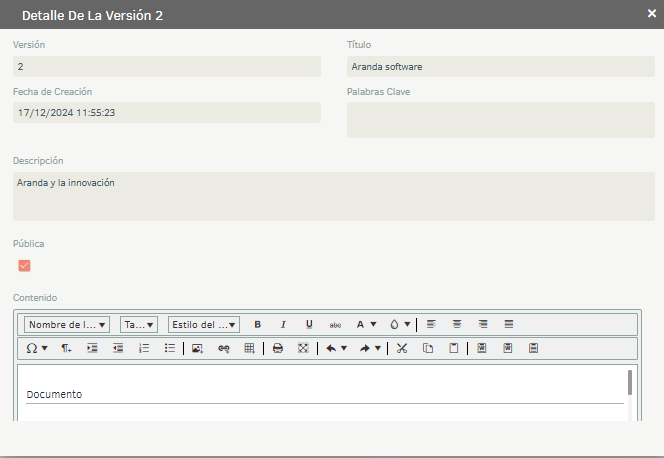This screenshot has width=664, height=458.
Task: Click the Fecha de Creación field
Action: pos(167,113)
